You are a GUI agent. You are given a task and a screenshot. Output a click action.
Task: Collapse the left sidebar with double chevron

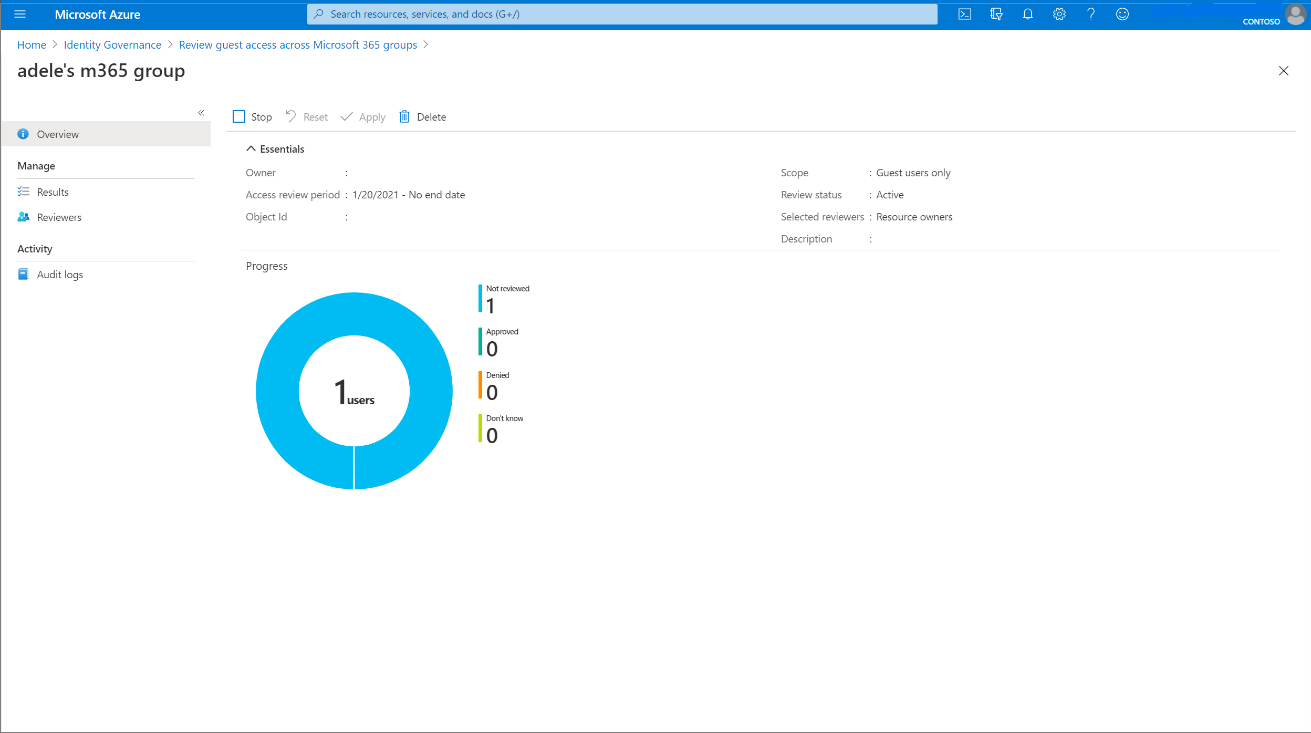[201, 113]
